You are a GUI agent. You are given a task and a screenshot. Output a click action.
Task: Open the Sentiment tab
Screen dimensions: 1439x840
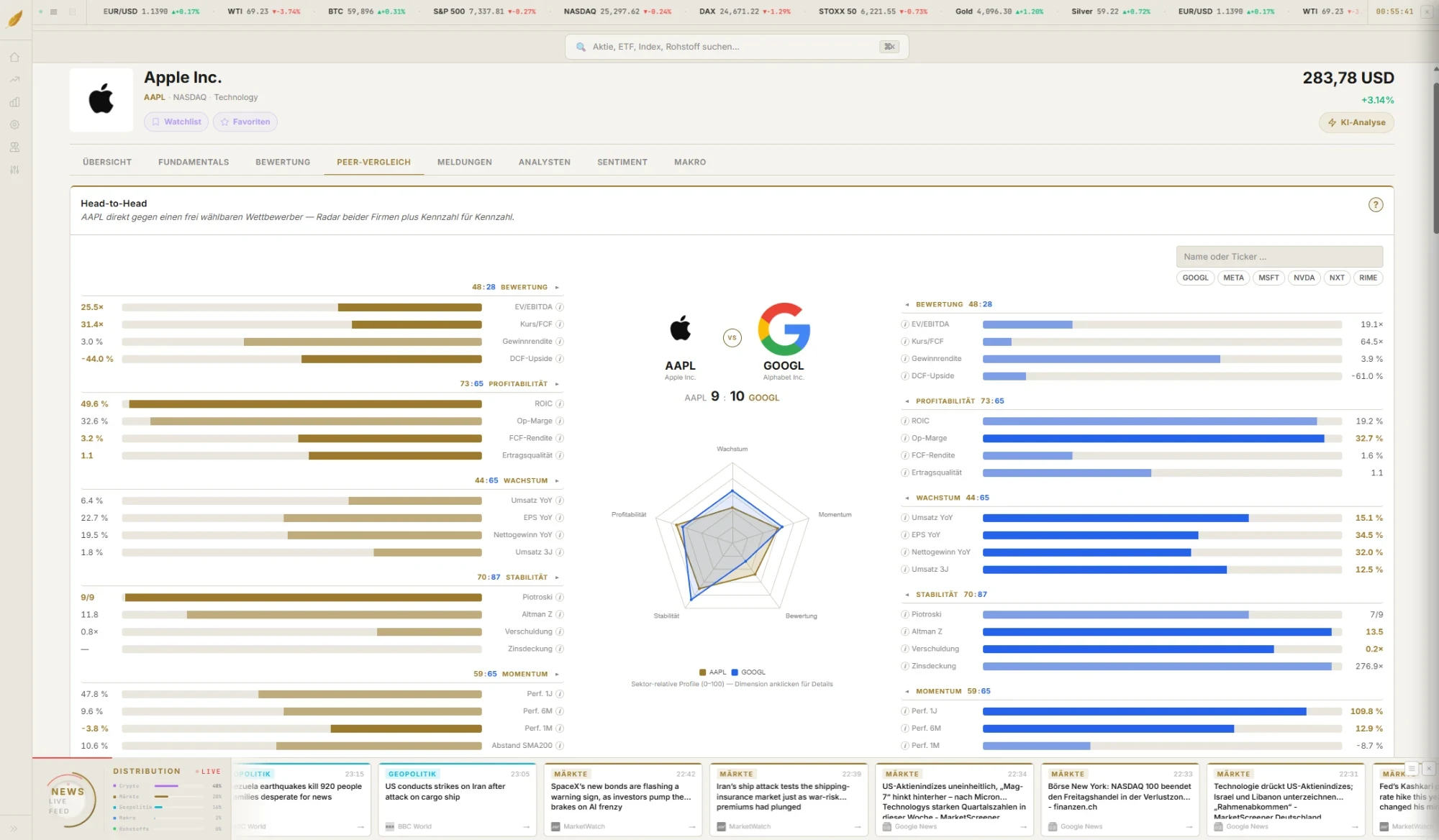point(622,163)
